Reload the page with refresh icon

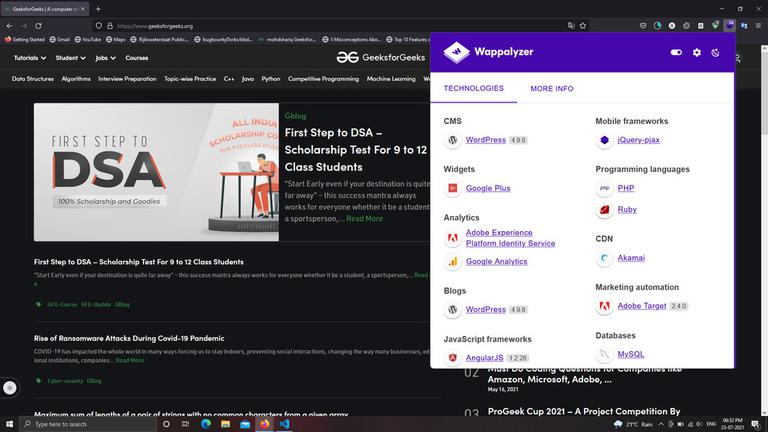point(38,26)
